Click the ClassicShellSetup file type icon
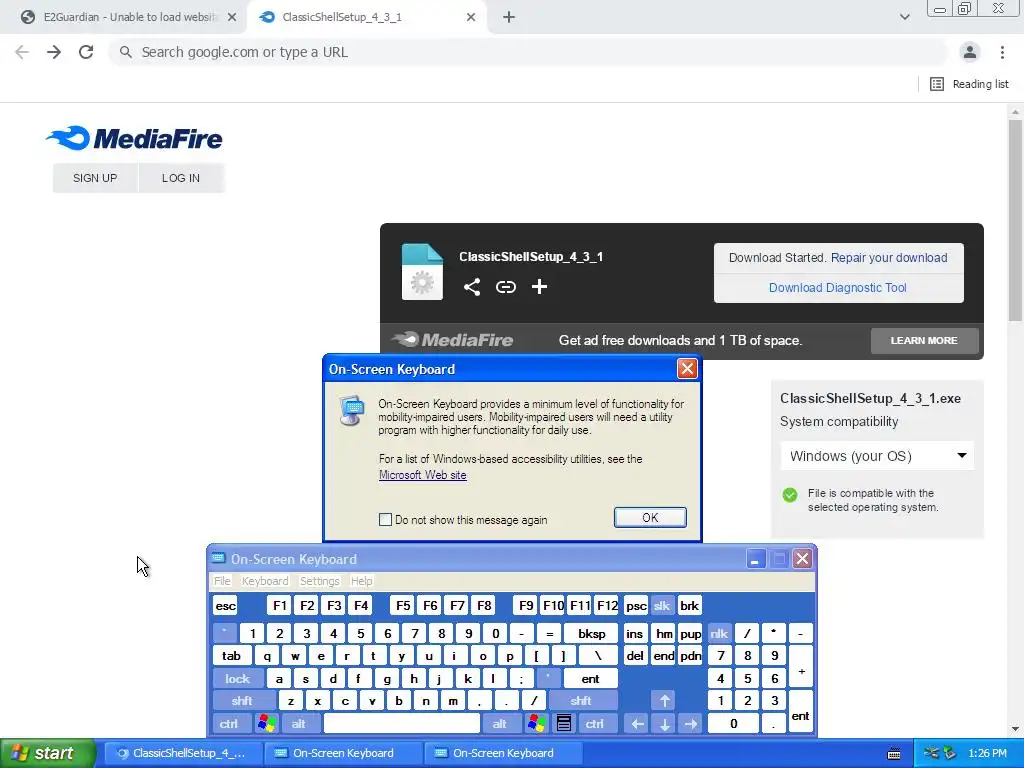Image resolution: width=1024 pixels, height=768 pixels. coord(422,272)
